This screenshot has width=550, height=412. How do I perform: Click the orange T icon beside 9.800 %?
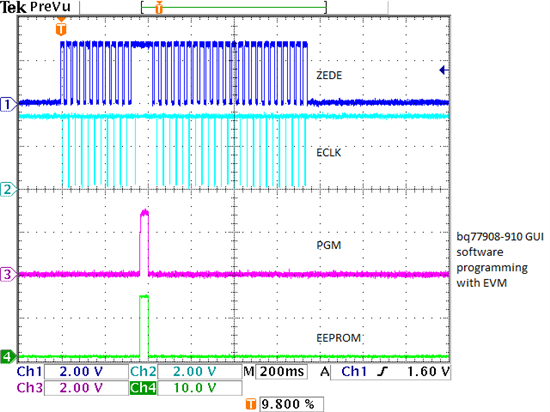[x=250, y=404]
